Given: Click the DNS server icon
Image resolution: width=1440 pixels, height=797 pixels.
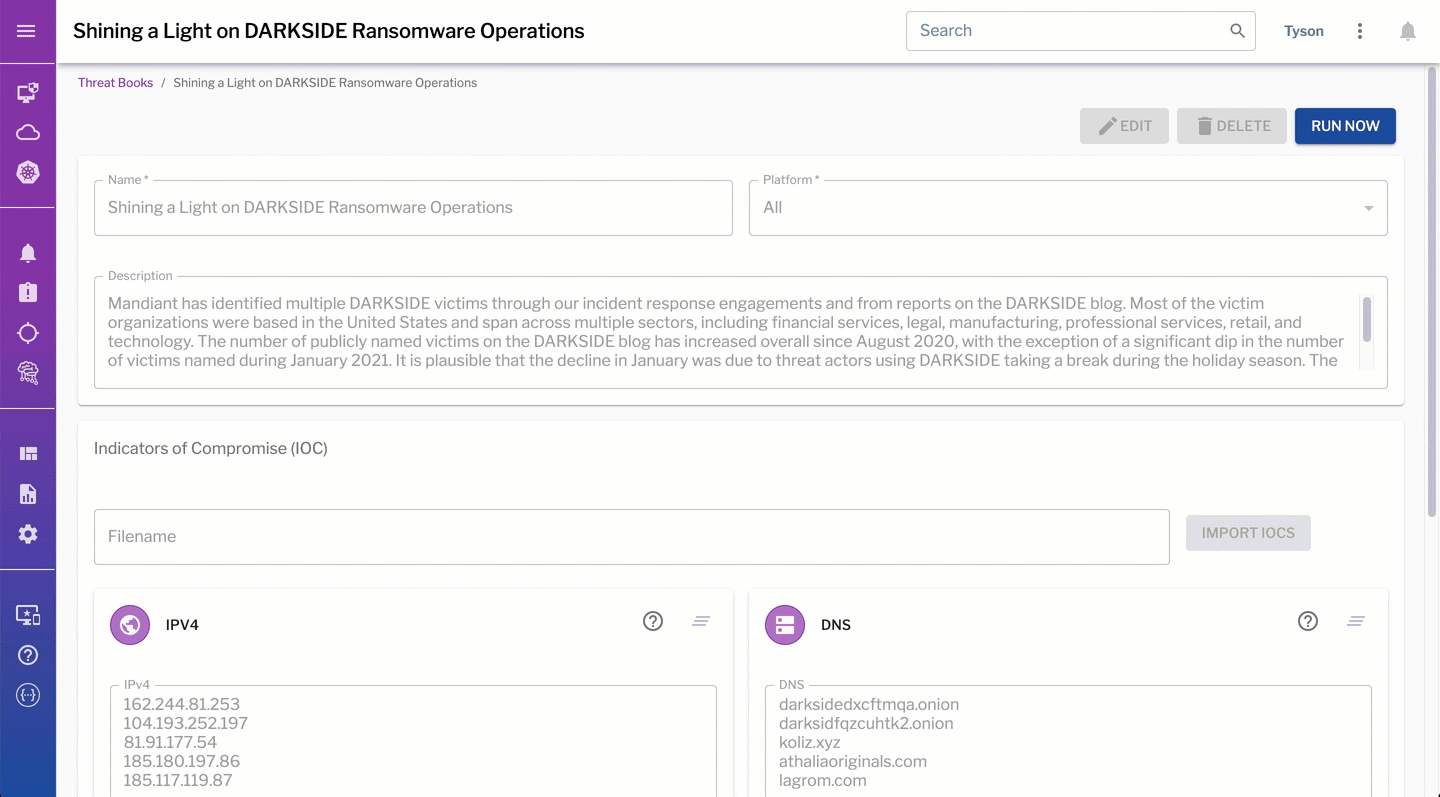Looking at the screenshot, I should [785, 625].
